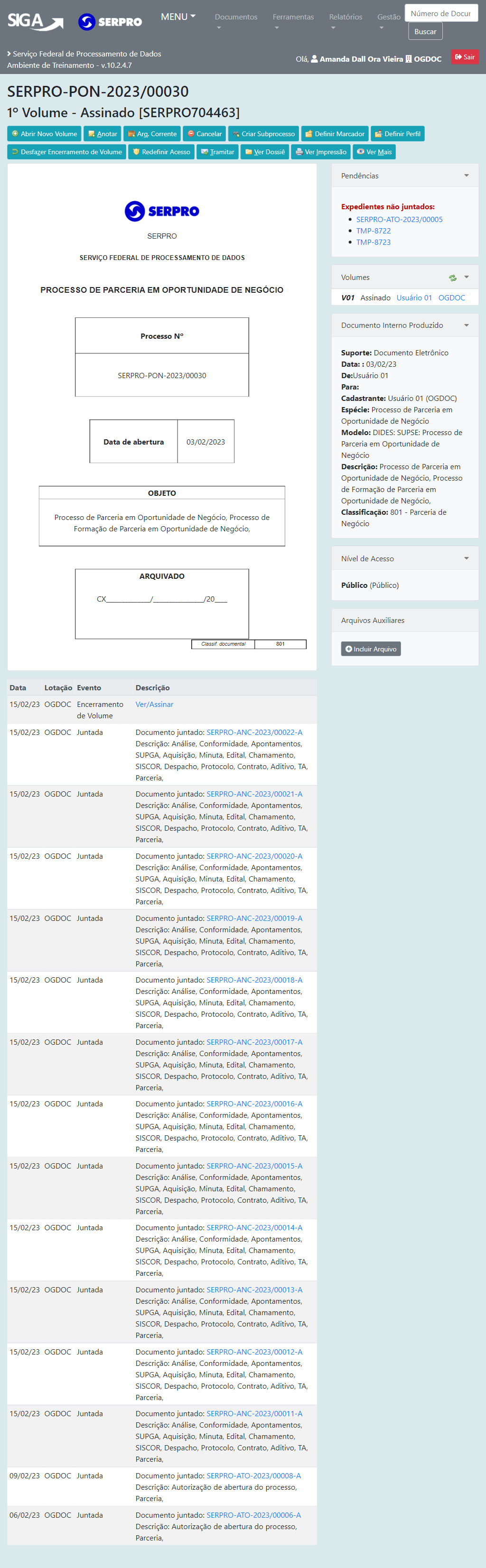Click the SIGA logo icon

click(35, 22)
